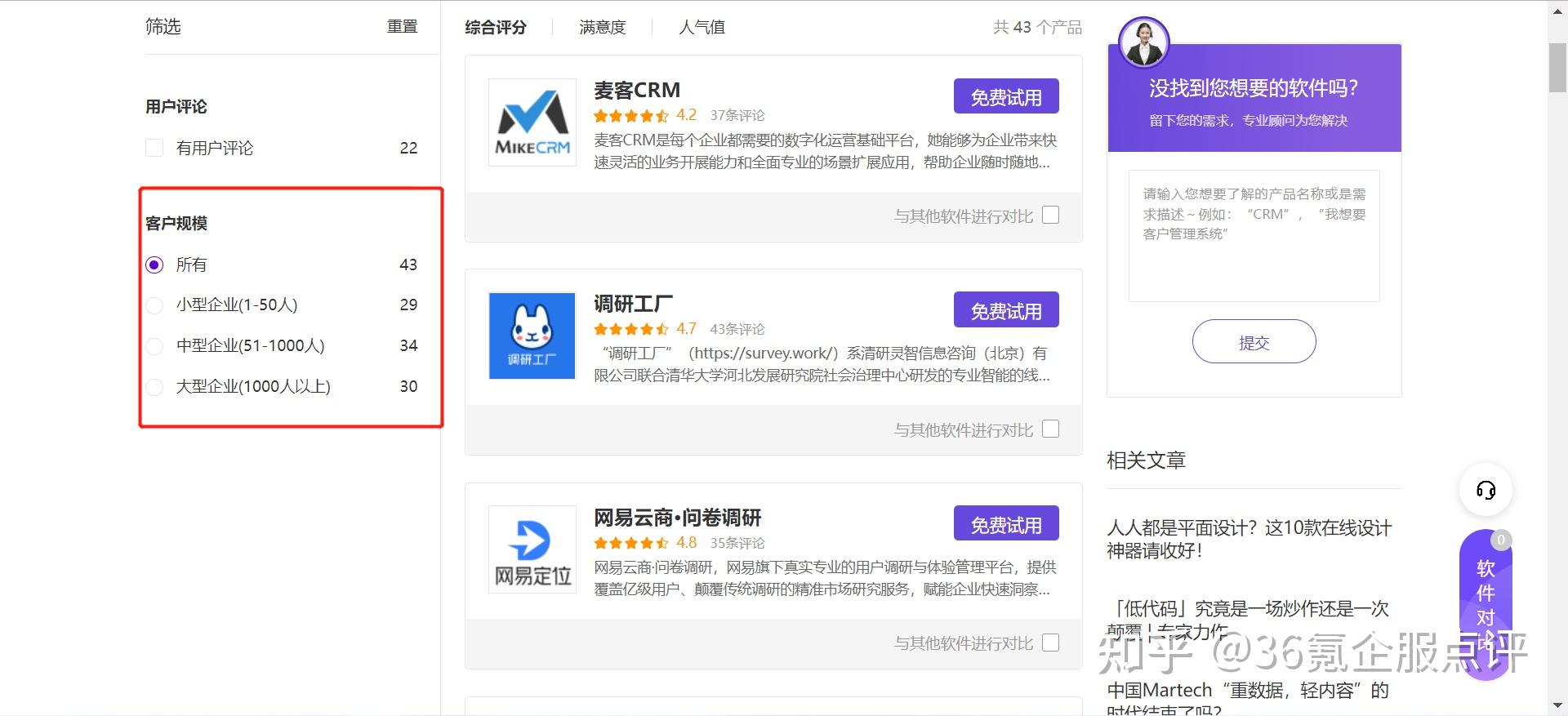Select 中型企业(51-1000人) radio option
The width and height of the screenshot is (1568, 716).
click(x=154, y=346)
